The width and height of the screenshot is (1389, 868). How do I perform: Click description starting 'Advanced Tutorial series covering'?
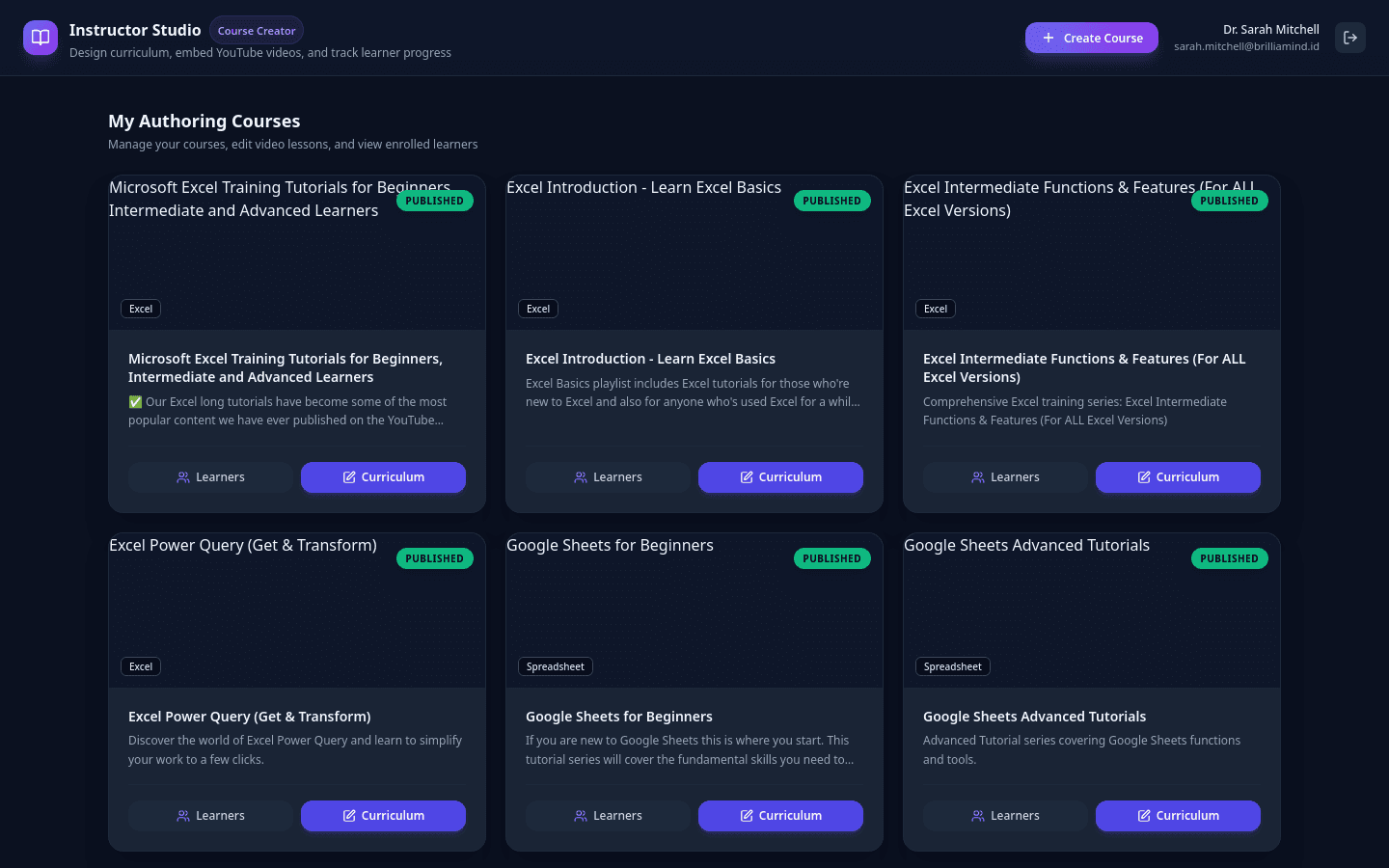coord(1081,750)
